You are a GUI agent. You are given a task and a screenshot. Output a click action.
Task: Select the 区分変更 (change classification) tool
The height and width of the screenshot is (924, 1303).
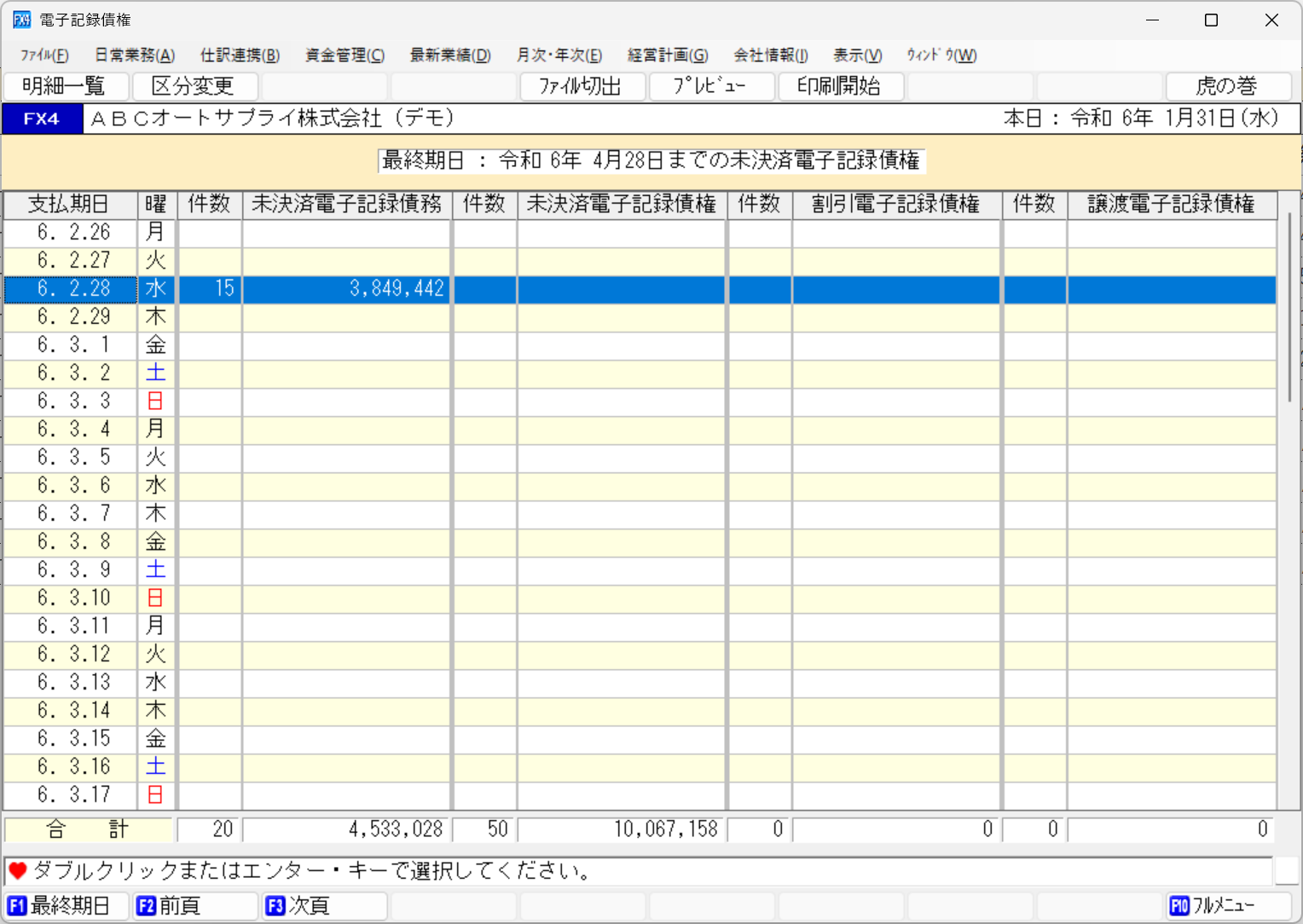coord(194,86)
